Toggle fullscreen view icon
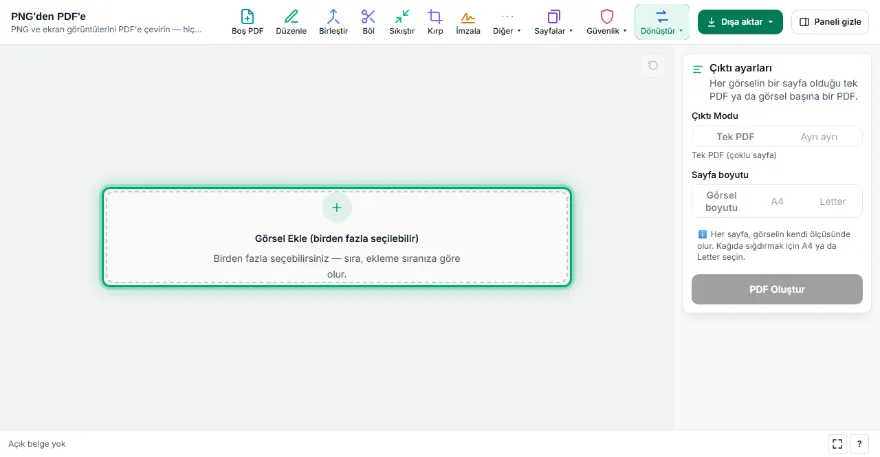880x457 pixels. [x=837, y=444]
